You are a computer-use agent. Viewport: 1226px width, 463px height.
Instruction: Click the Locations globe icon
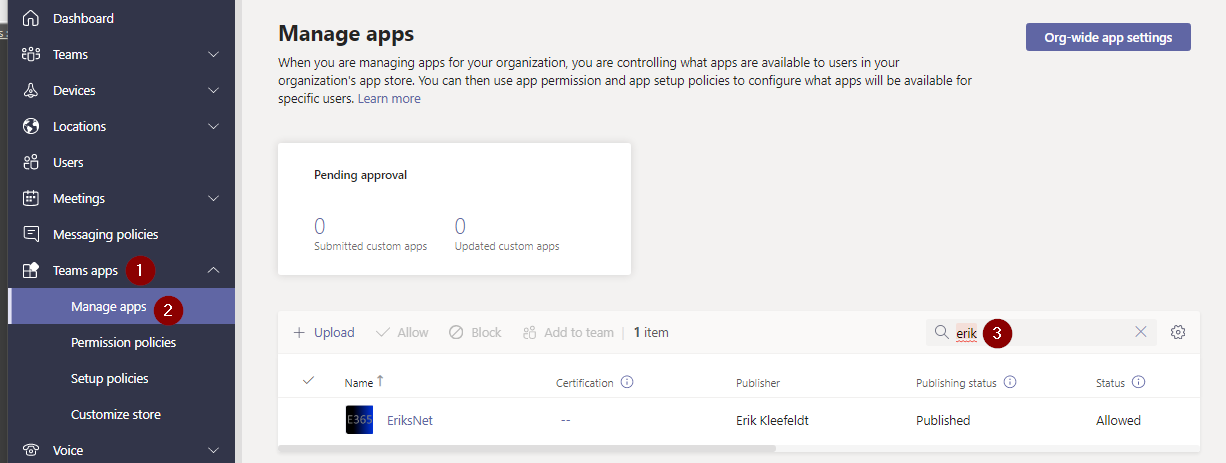point(31,126)
